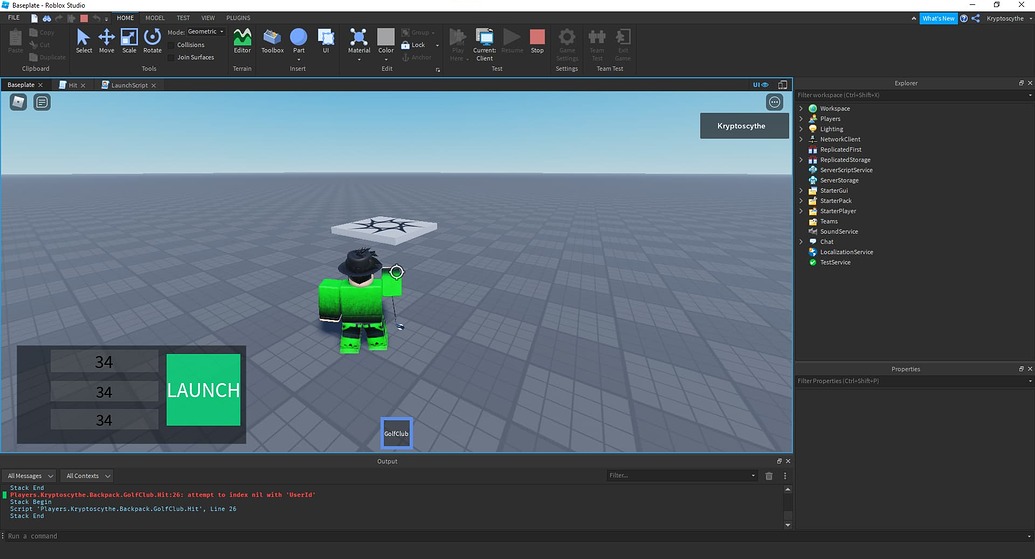Image resolution: width=1035 pixels, height=559 pixels.
Task: Select the GolfClub tool slot
Action: tap(396, 434)
